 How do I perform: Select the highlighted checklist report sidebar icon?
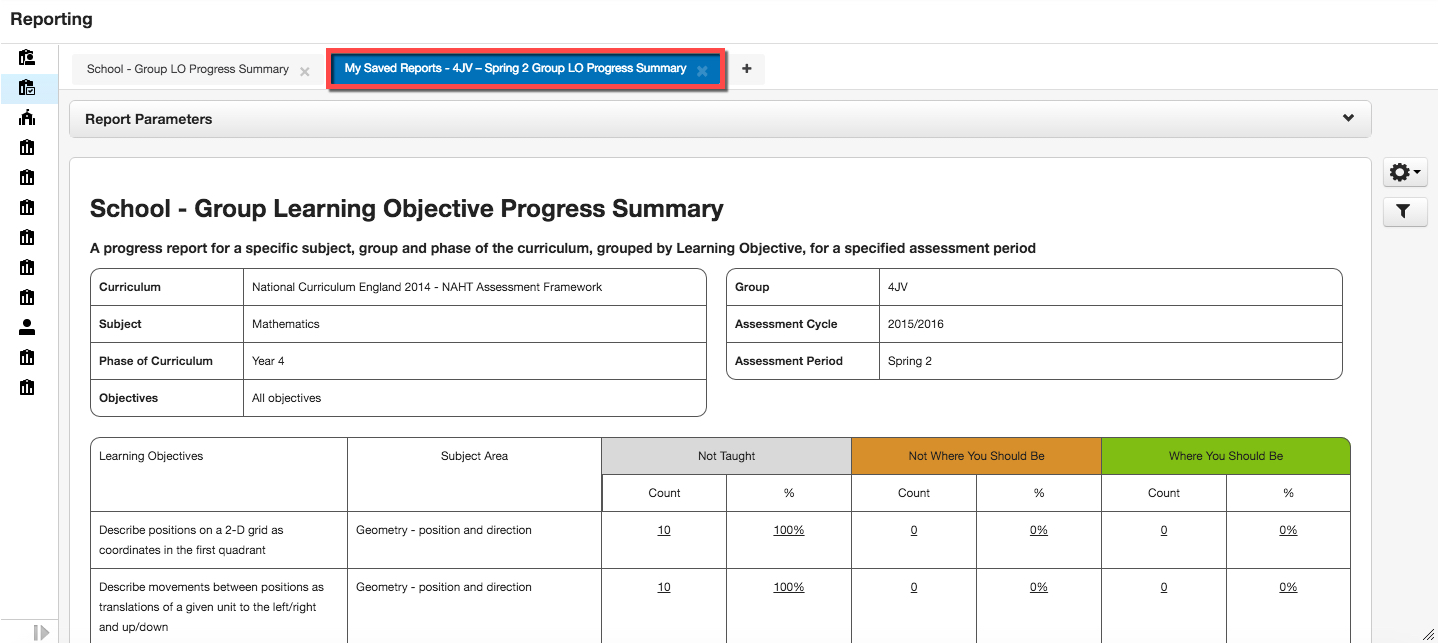click(x=27, y=88)
